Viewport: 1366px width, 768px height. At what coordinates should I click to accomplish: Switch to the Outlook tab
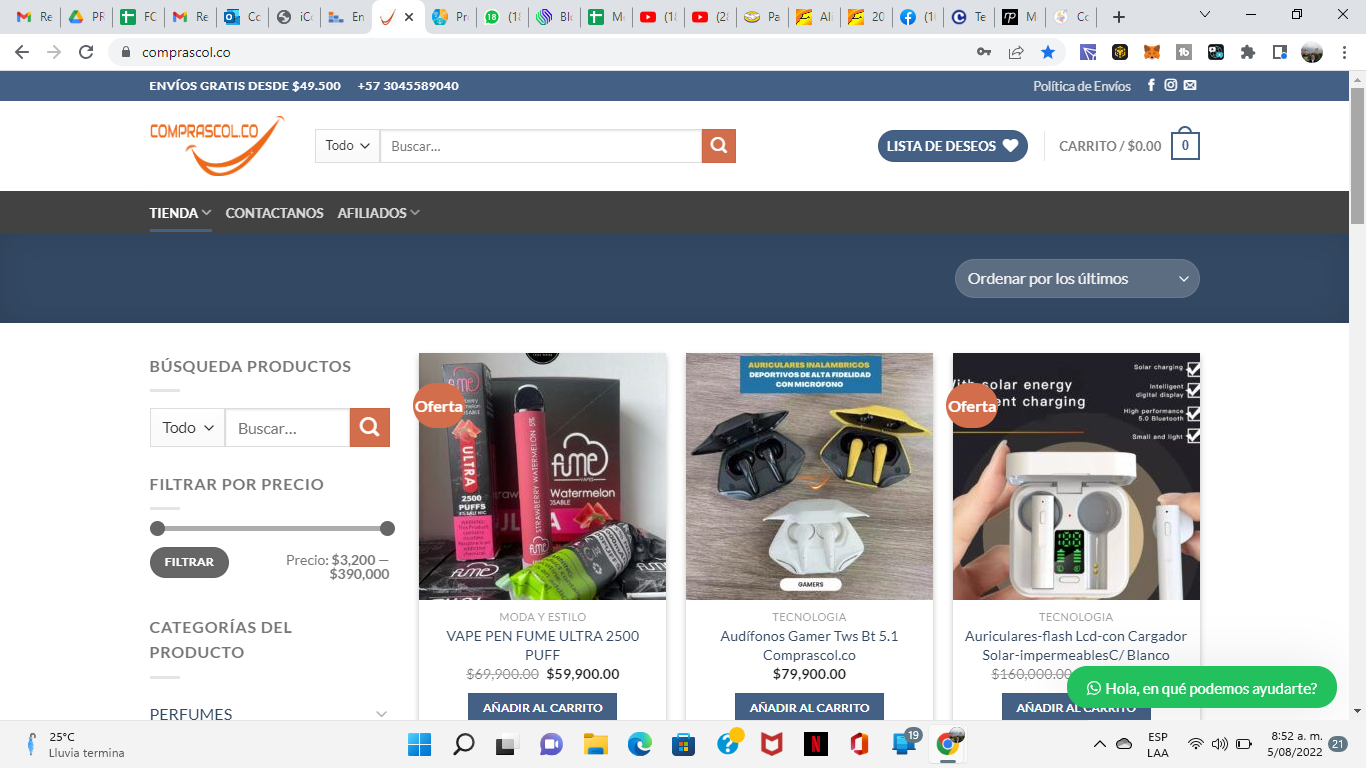[x=242, y=17]
